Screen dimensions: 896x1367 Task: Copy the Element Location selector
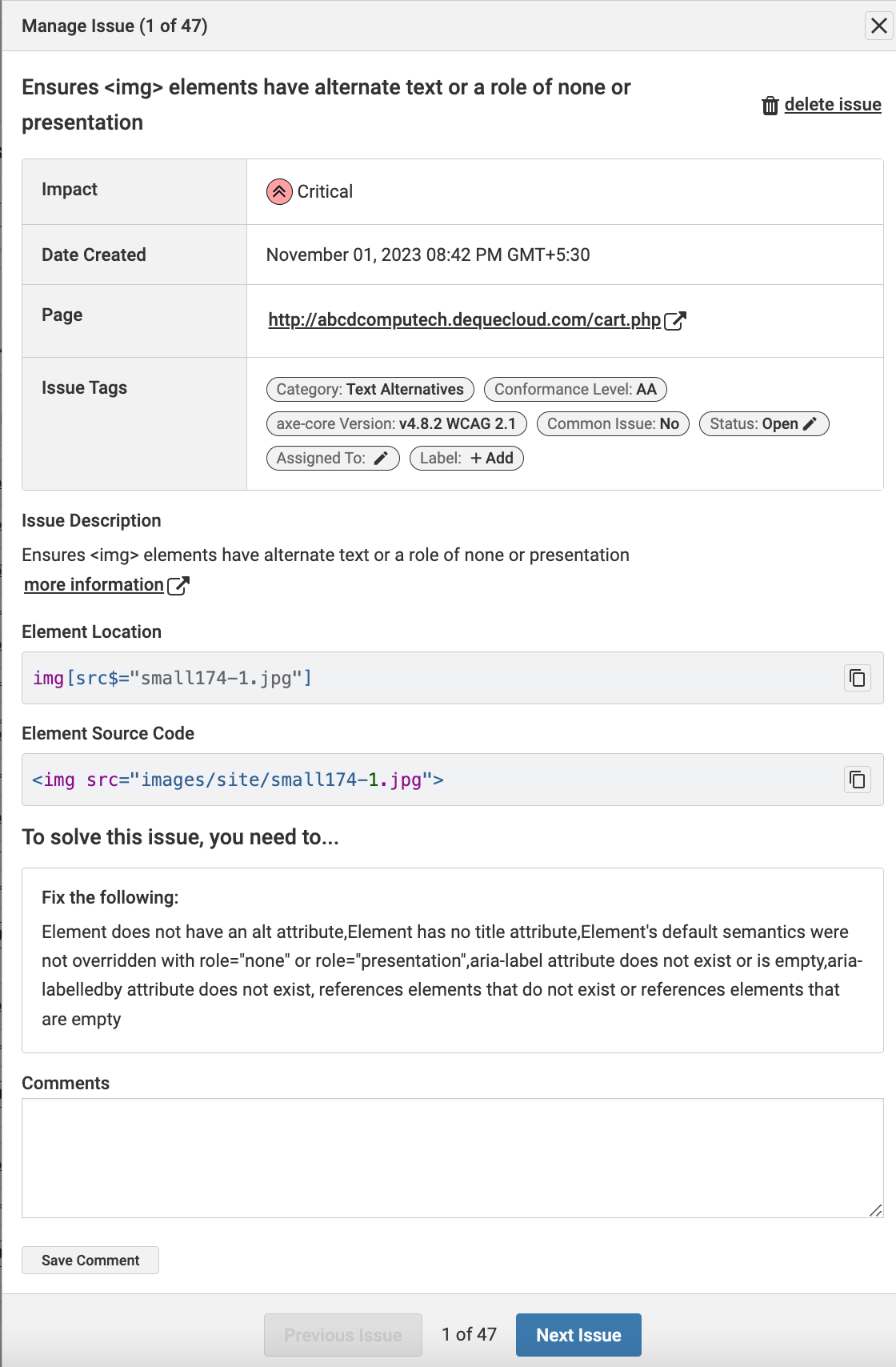[858, 679]
